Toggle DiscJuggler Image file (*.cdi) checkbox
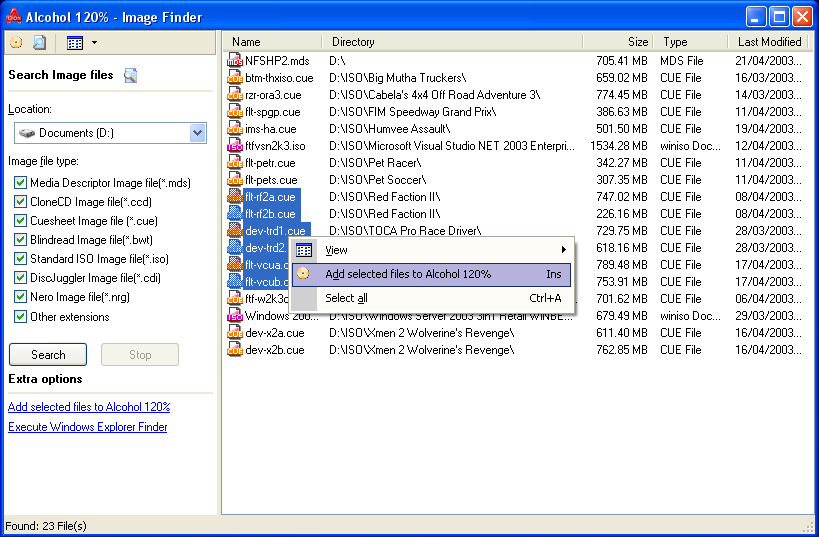The image size is (819, 537). (20, 277)
